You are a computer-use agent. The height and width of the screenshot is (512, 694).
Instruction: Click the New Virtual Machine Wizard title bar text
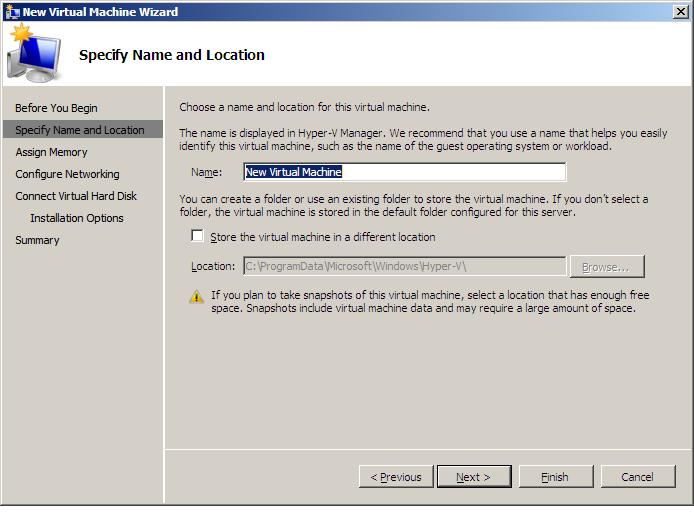pos(100,12)
